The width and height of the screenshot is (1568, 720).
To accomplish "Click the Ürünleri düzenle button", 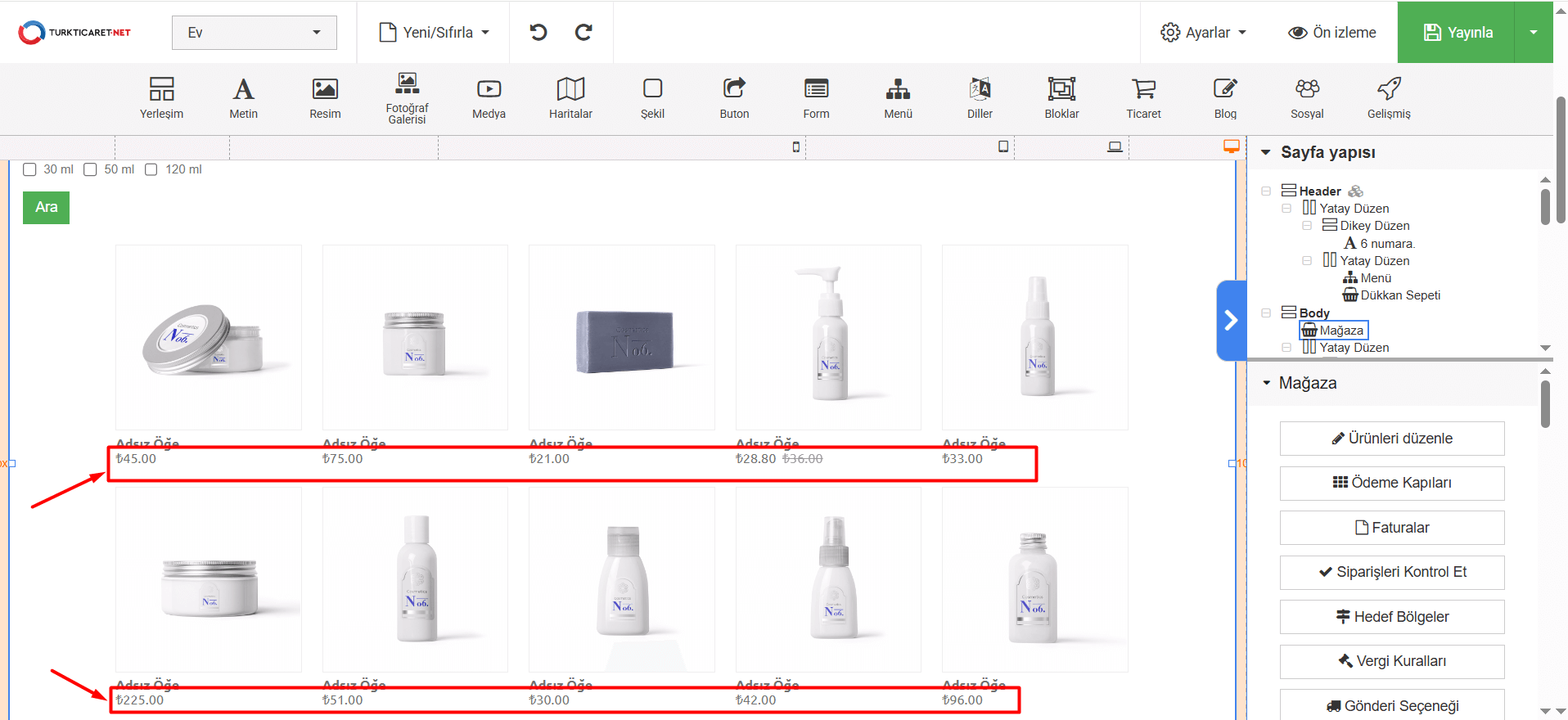I will [1391, 439].
